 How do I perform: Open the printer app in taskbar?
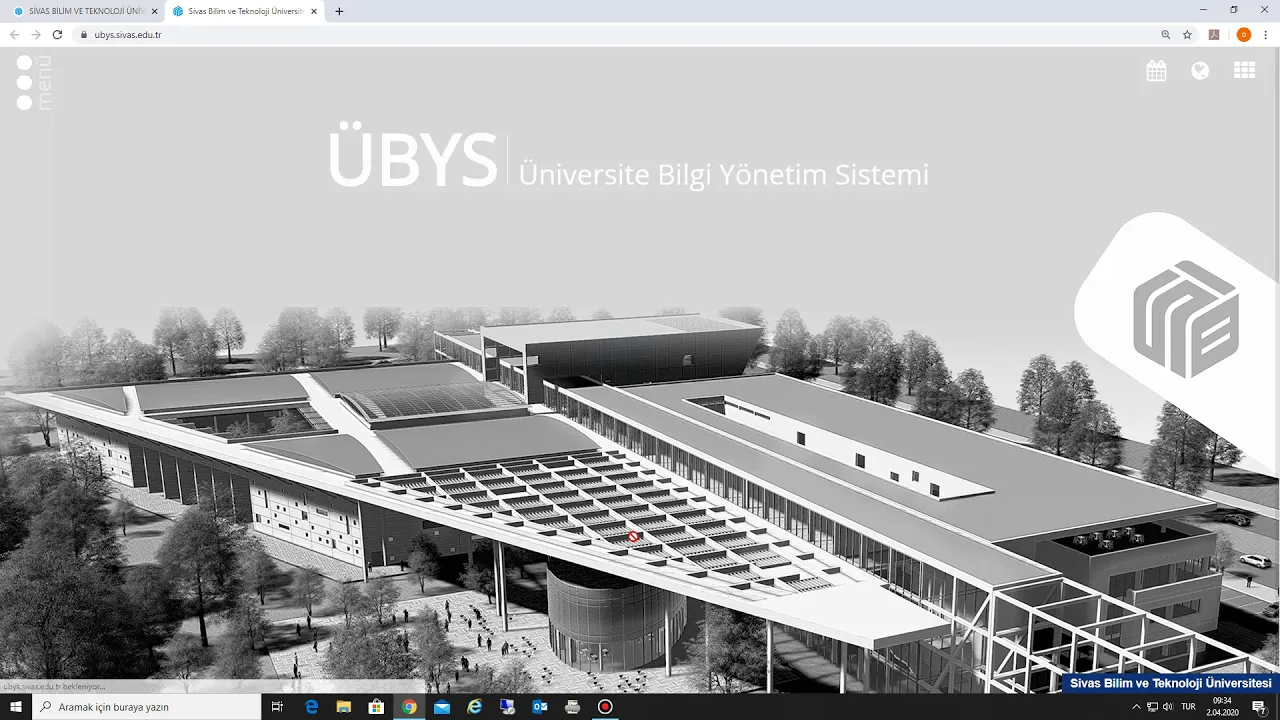572,706
